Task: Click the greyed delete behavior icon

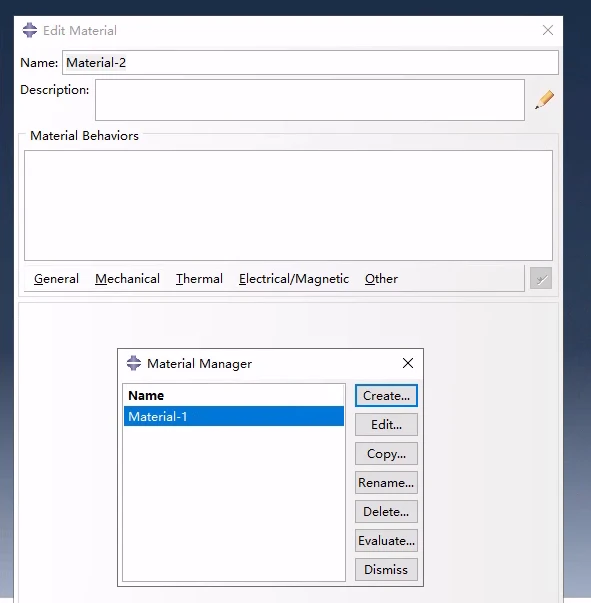Action: pyautogui.click(x=541, y=278)
